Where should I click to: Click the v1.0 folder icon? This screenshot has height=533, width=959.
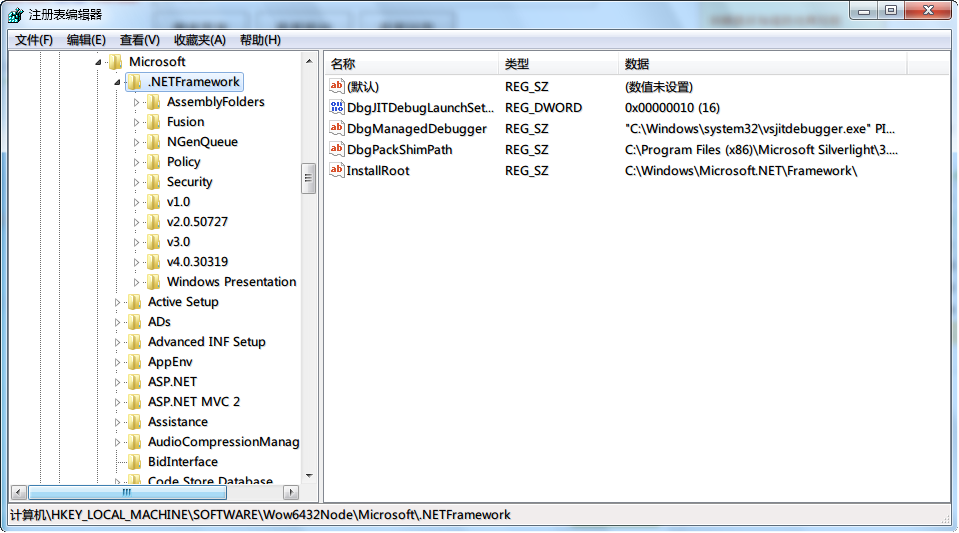point(154,202)
